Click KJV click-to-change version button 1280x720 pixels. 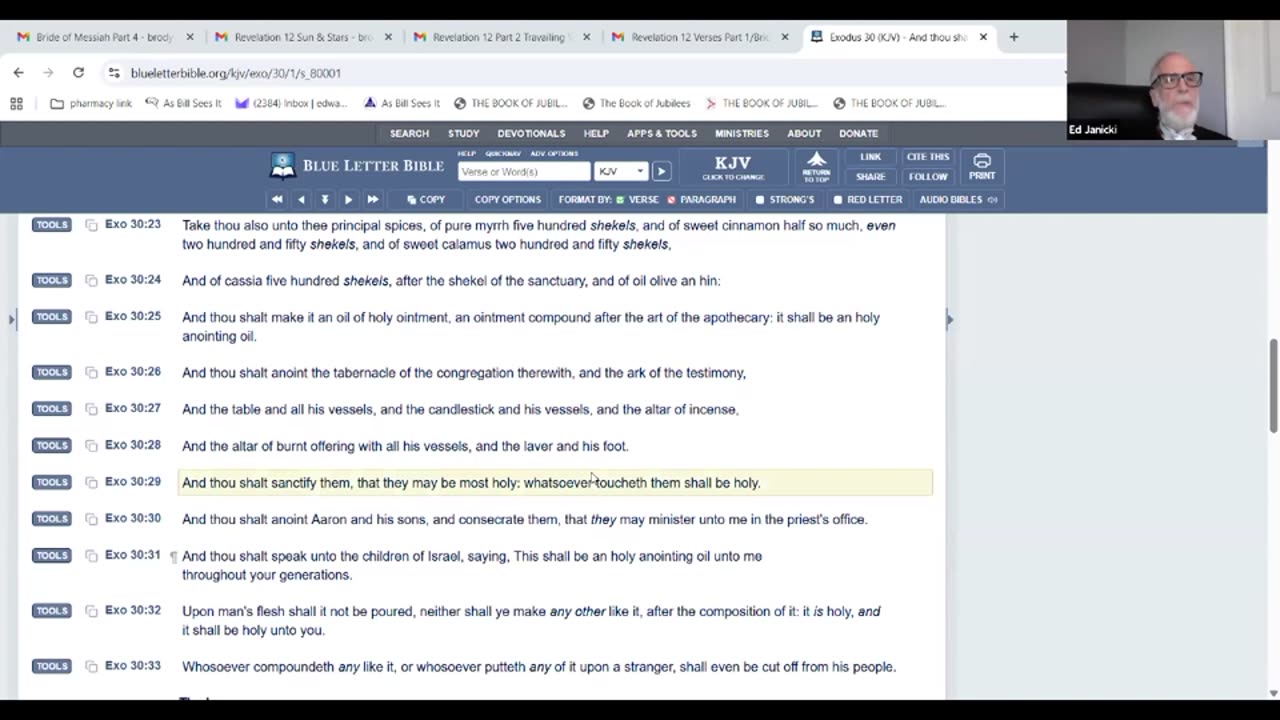pyautogui.click(x=733, y=167)
